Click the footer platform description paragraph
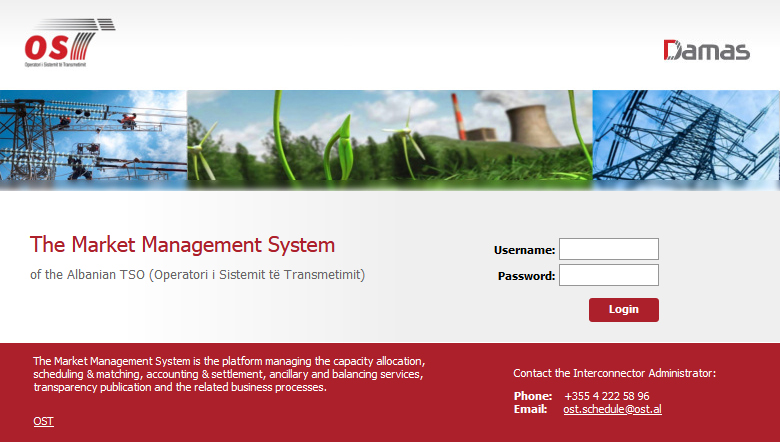 [228, 373]
